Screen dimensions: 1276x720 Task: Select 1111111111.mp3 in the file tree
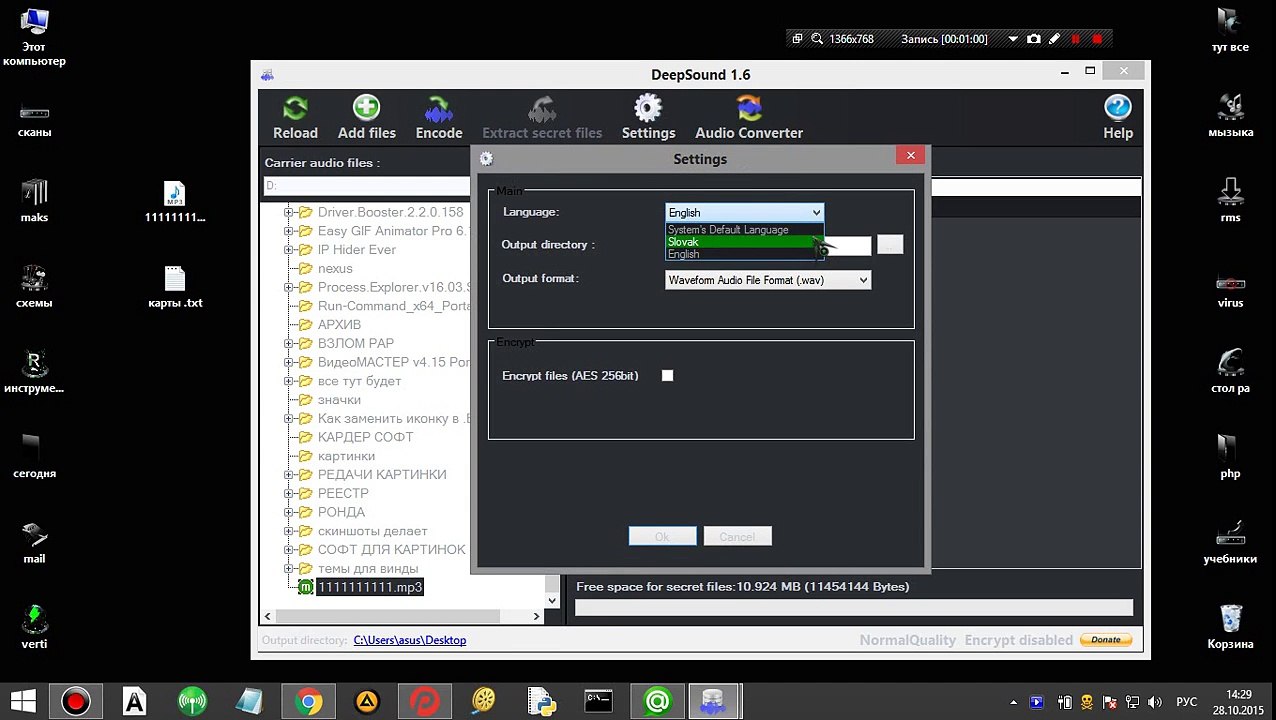(x=370, y=587)
